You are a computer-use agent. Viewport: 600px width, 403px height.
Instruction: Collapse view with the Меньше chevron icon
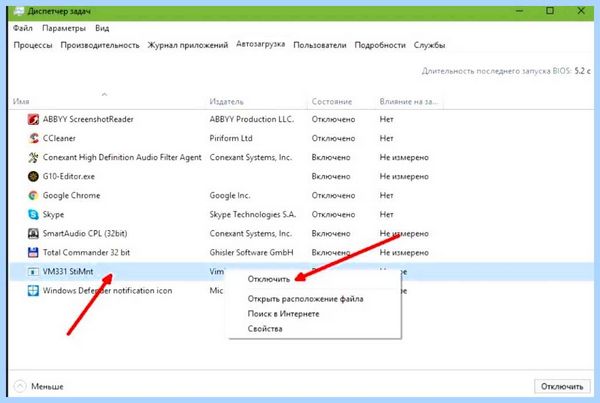tap(20, 386)
